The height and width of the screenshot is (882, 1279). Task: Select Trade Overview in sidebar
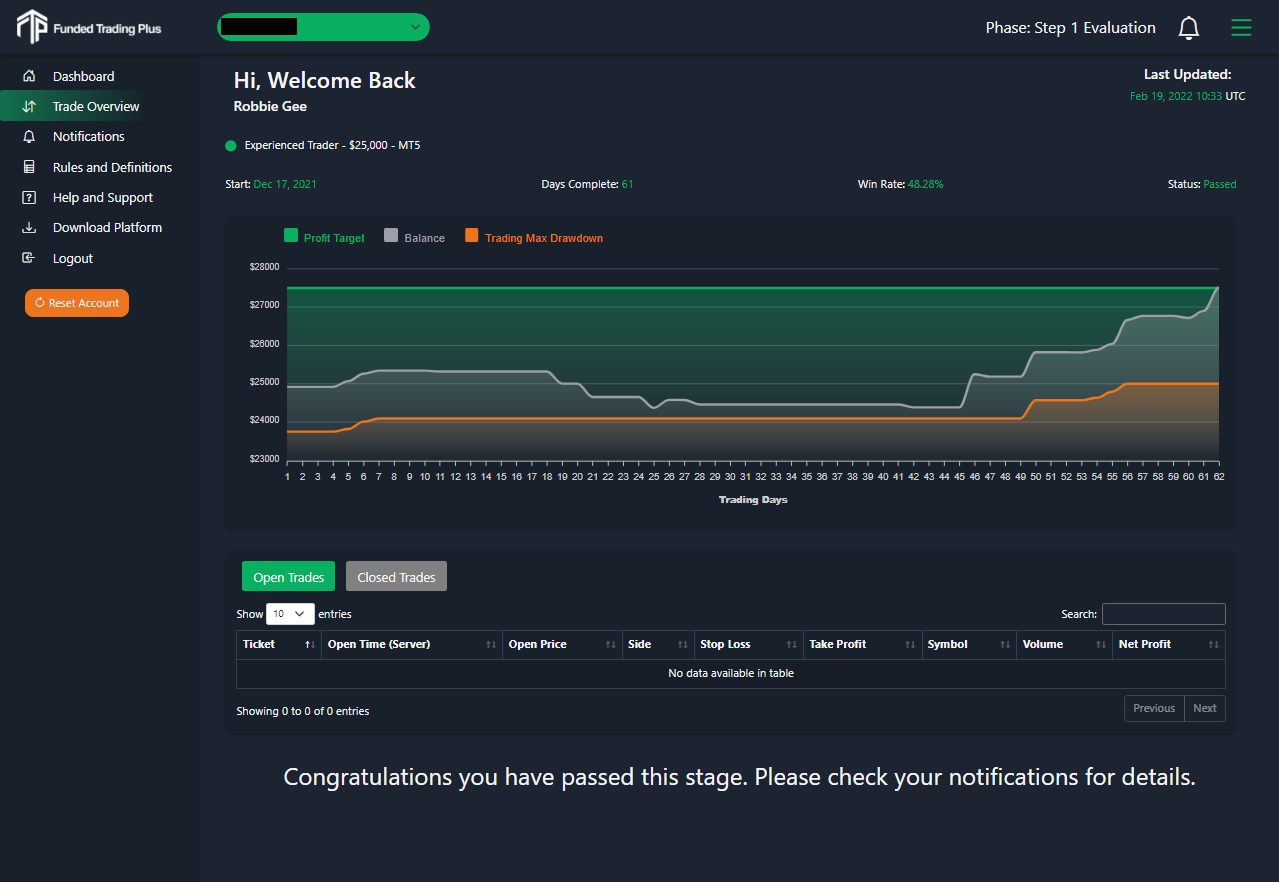point(96,106)
